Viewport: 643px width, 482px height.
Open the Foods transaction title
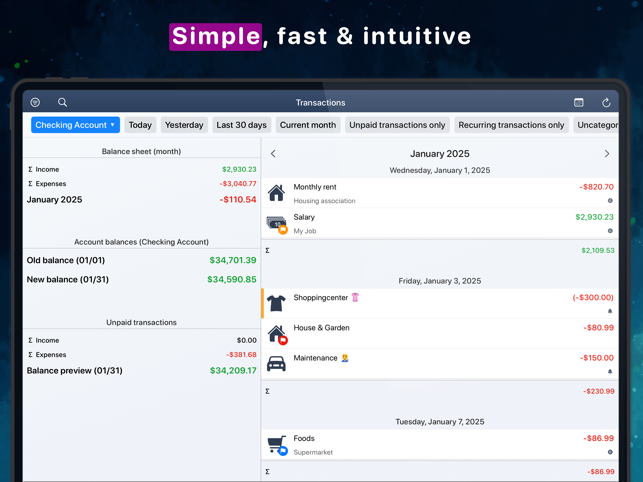304,439
